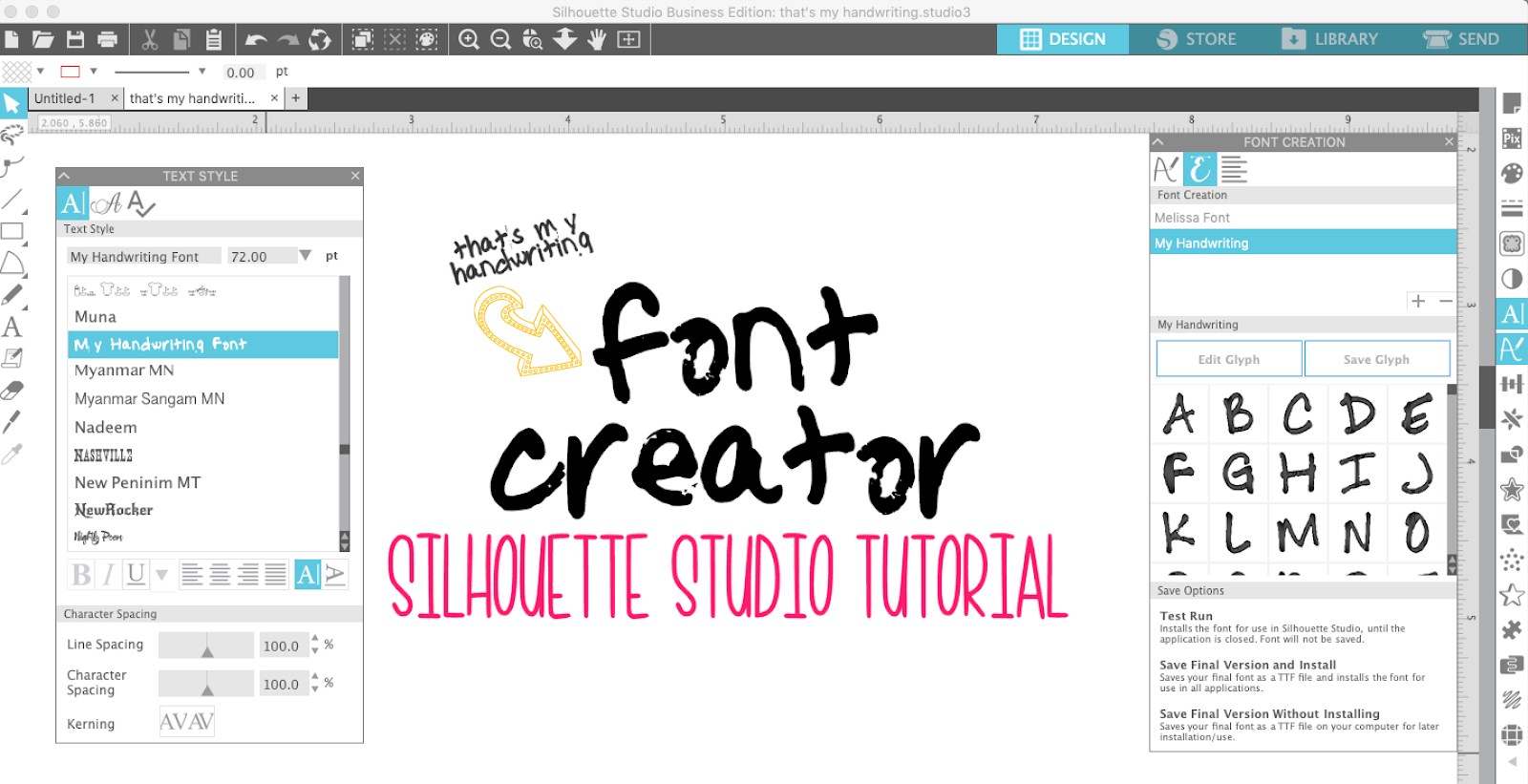The width and height of the screenshot is (1528, 784).
Task: Click the red line color swatch
Action: (x=70, y=71)
